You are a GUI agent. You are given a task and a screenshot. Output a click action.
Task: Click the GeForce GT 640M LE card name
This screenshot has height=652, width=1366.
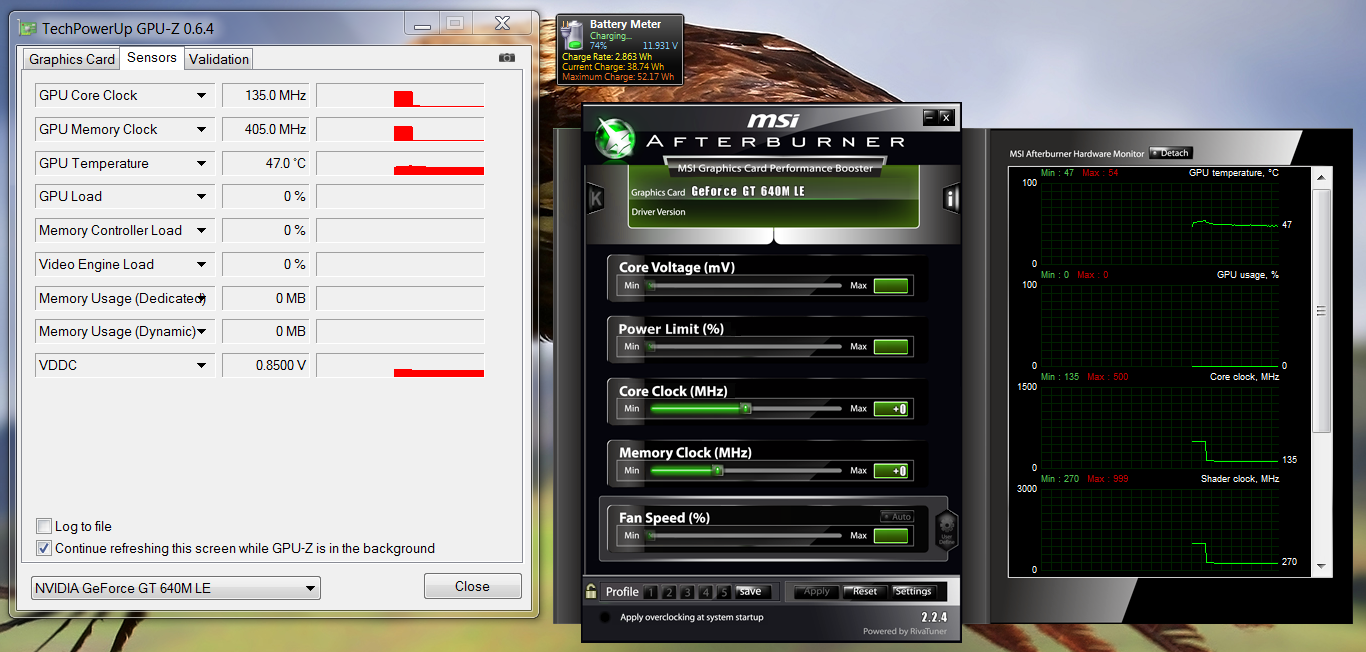(748, 191)
